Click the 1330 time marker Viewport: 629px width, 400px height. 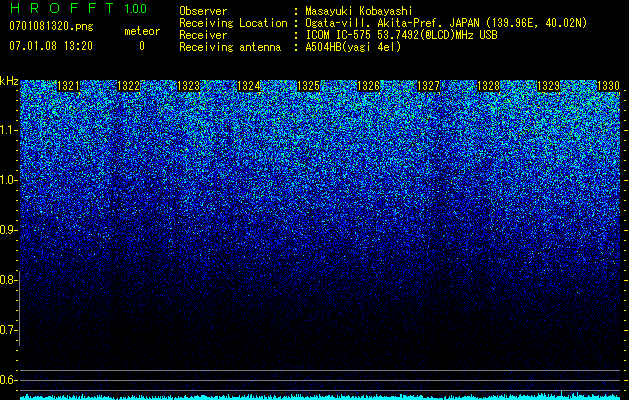coord(609,86)
